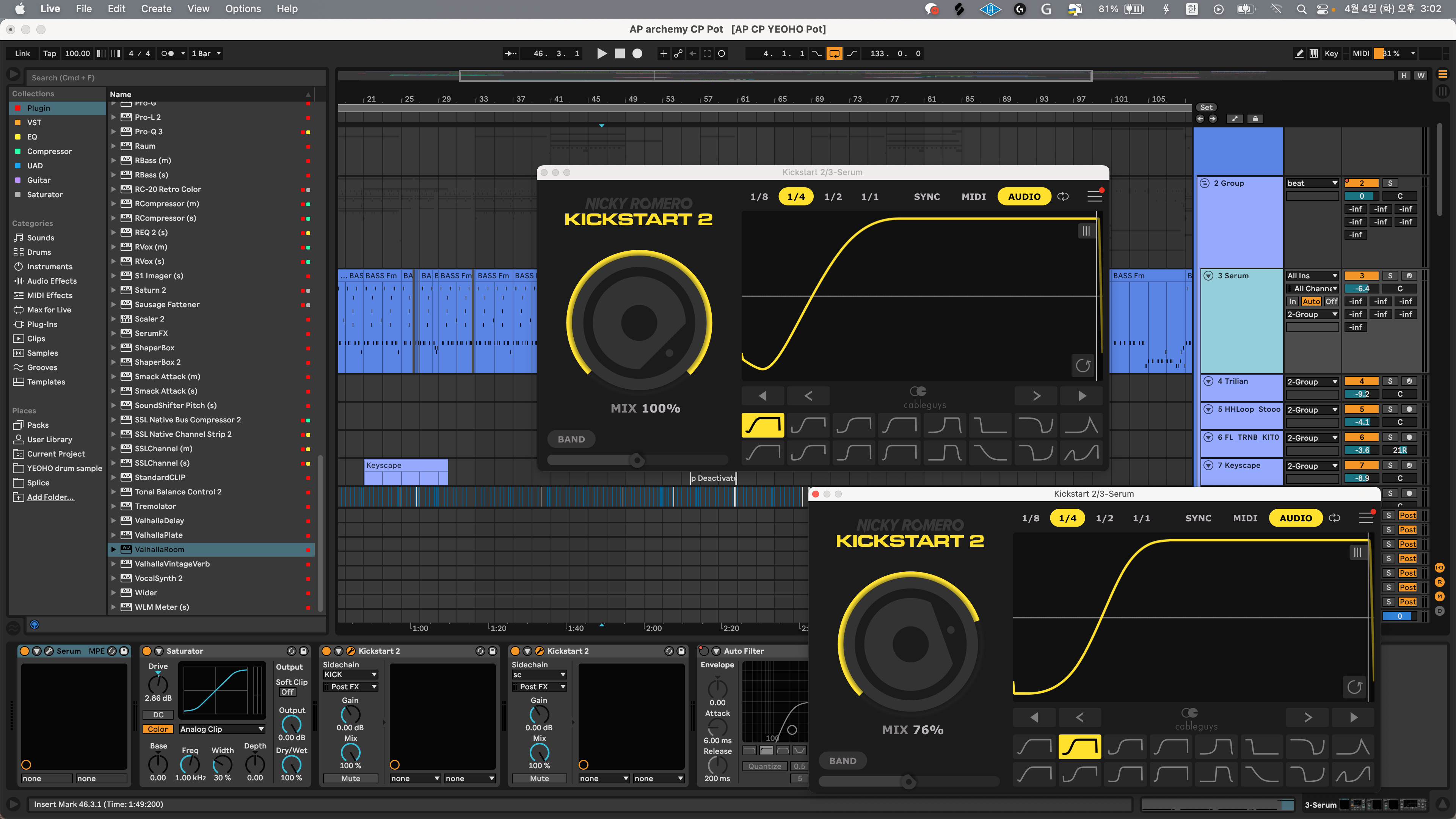The height and width of the screenshot is (819, 1456).
Task: Toggle the arrangement Loop switch
Action: click(834, 54)
